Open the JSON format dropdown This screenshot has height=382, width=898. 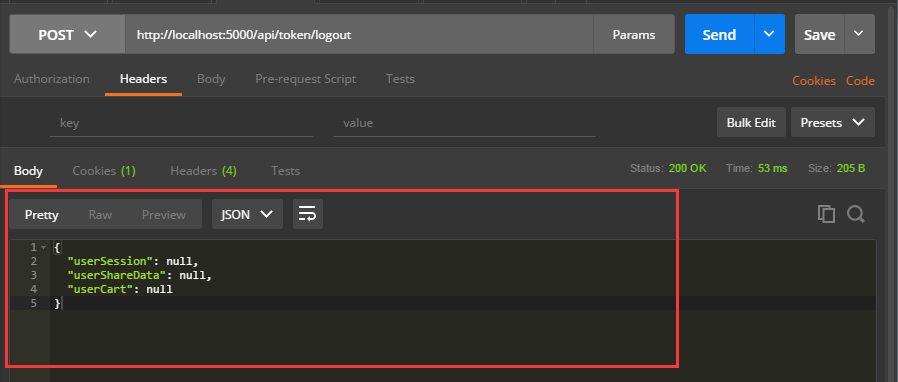[247, 214]
